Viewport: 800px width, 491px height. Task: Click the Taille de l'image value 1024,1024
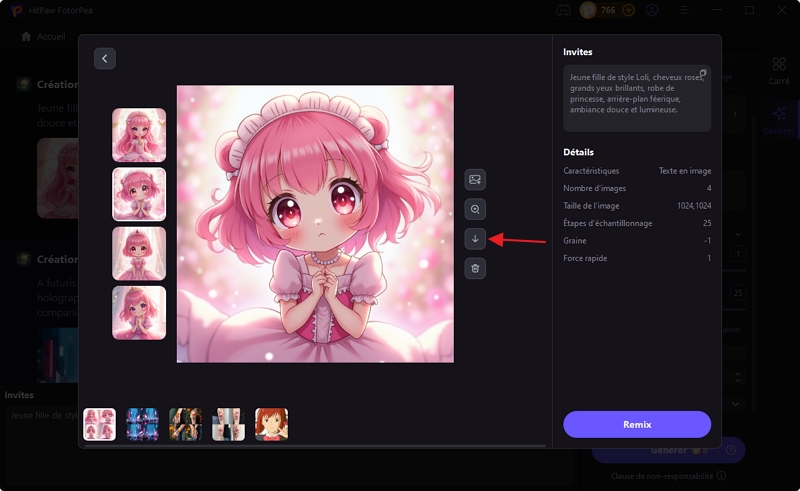click(x=694, y=206)
